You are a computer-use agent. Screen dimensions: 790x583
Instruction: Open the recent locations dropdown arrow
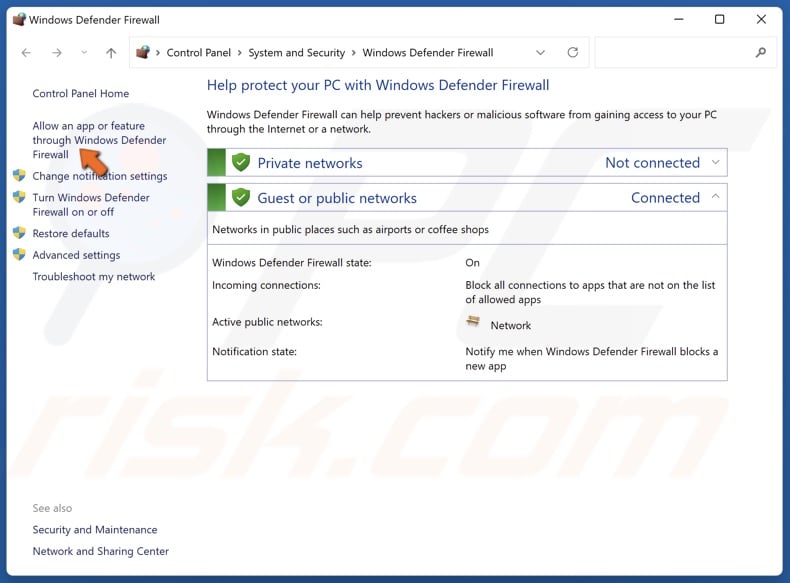coord(84,52)
